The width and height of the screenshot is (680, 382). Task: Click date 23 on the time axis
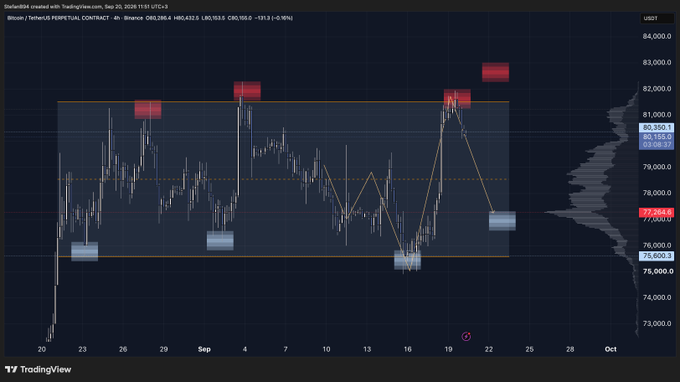pos(82,349)
